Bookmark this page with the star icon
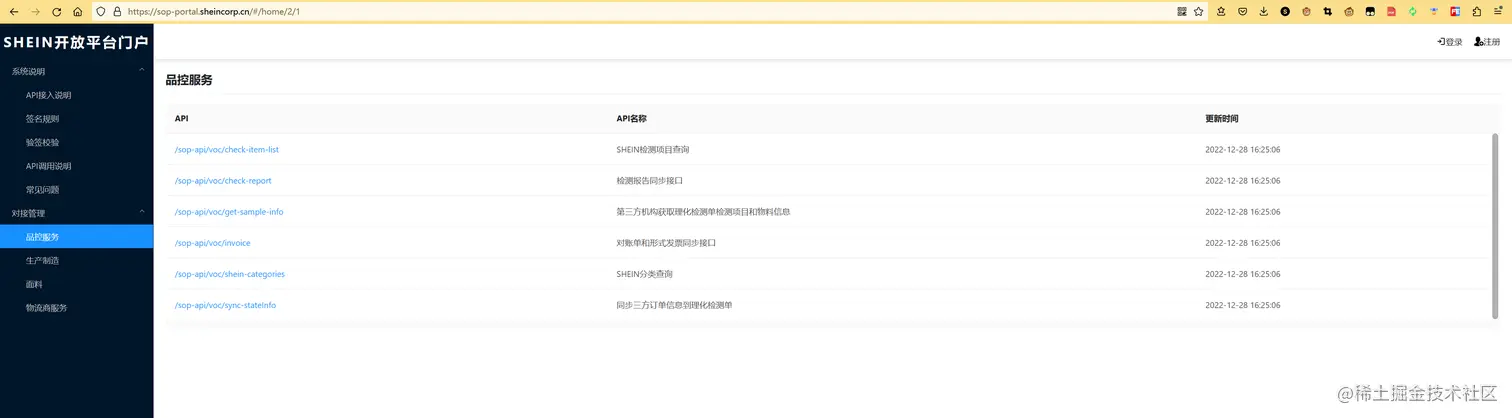Image resolution: width=1512 pixels, height=418 pixels. click(x=1199, y=12)
